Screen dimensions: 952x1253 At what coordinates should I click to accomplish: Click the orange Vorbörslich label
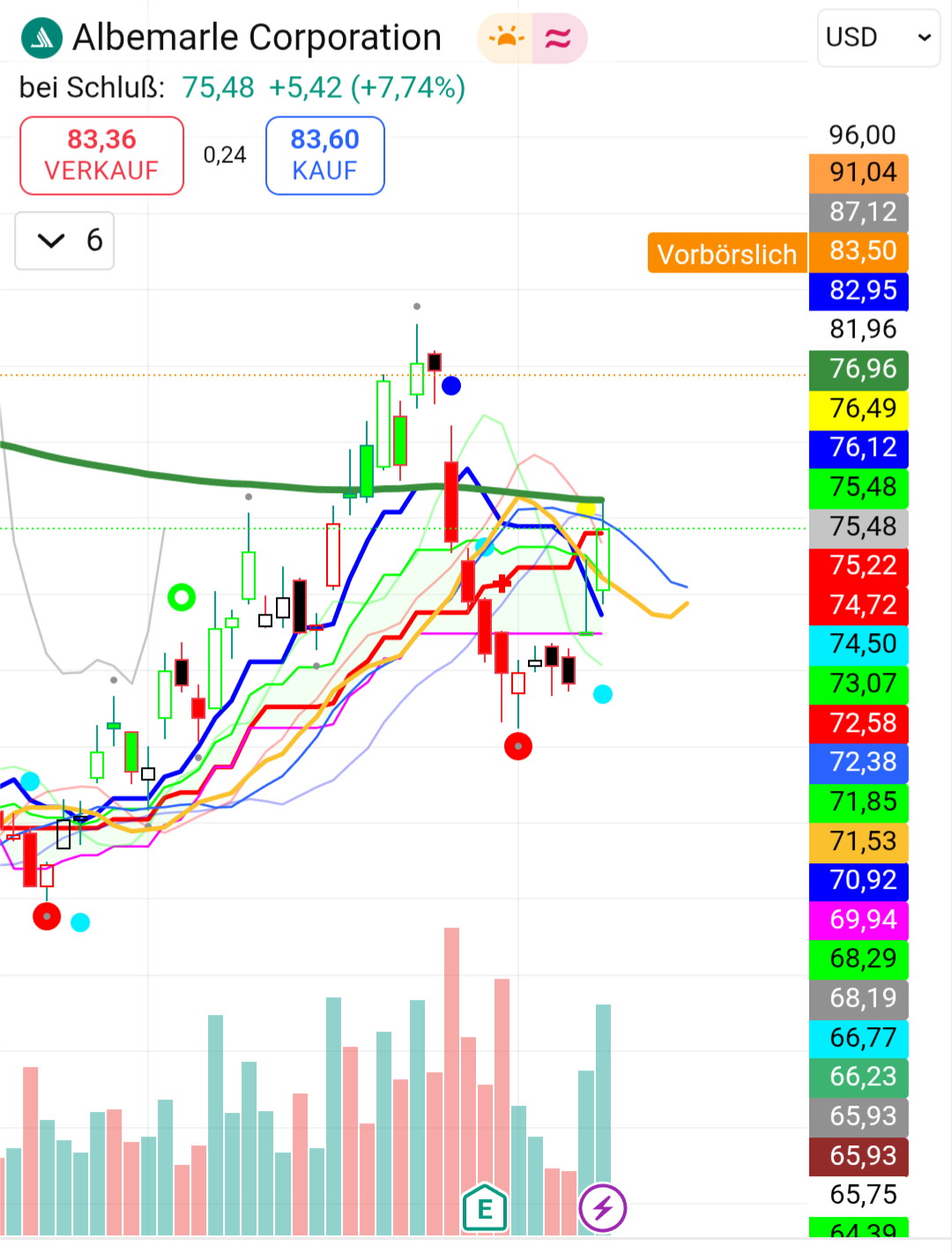(727, 254)
